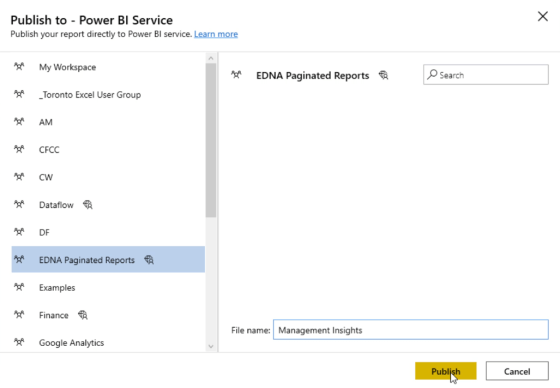Pick the DF workspace
Screen dimensions: 560x388
pyautogui.click(x=108, y=232)
